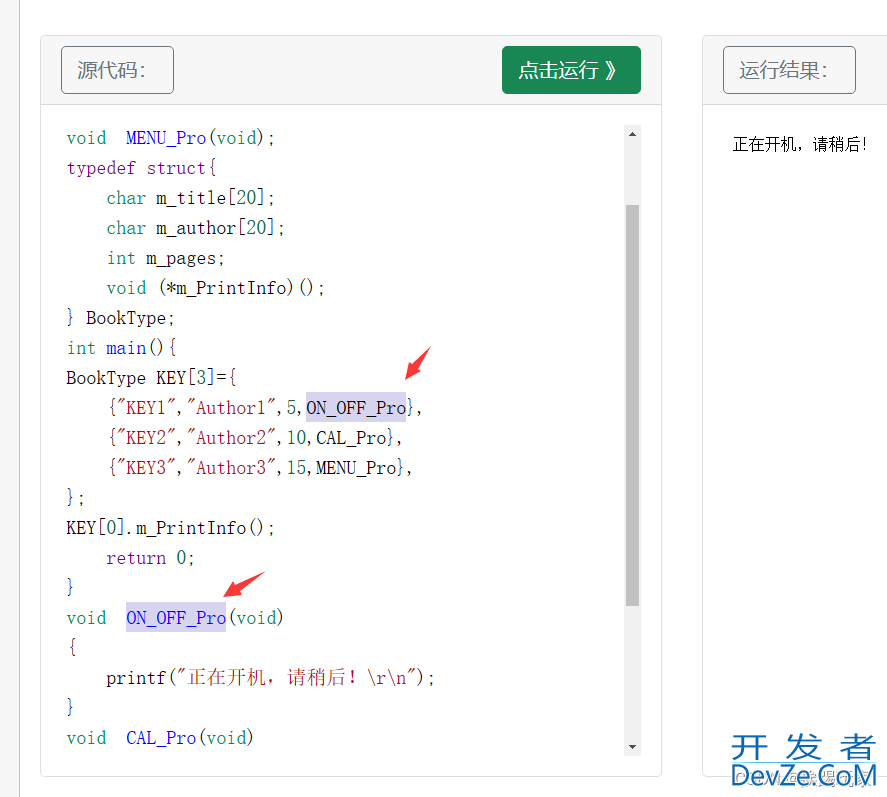Click the green 点击运行 run button

571,70
